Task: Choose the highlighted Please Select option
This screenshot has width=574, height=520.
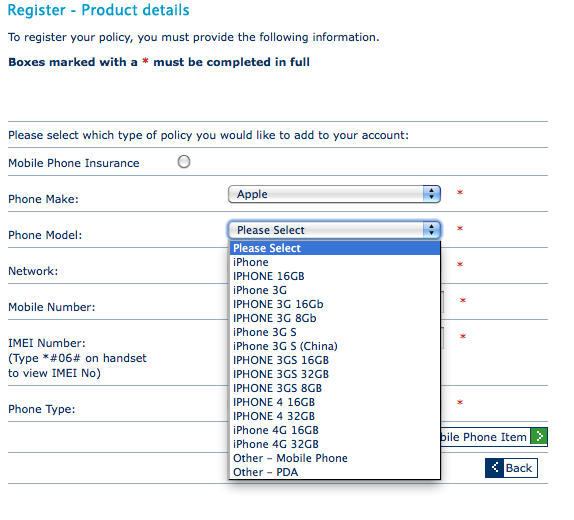Action: [x=335, y=248]
